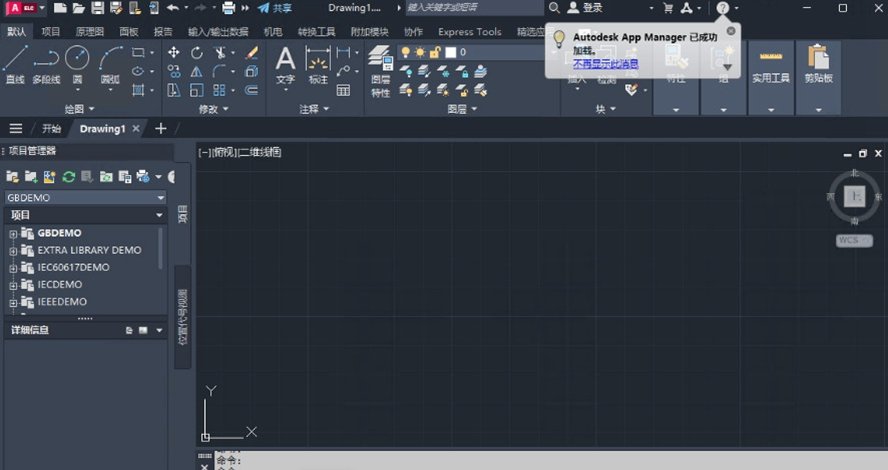The image size is (888, 470).
Task: Toggle layer freeze sun icon
Action: click(x=420, y=52)
